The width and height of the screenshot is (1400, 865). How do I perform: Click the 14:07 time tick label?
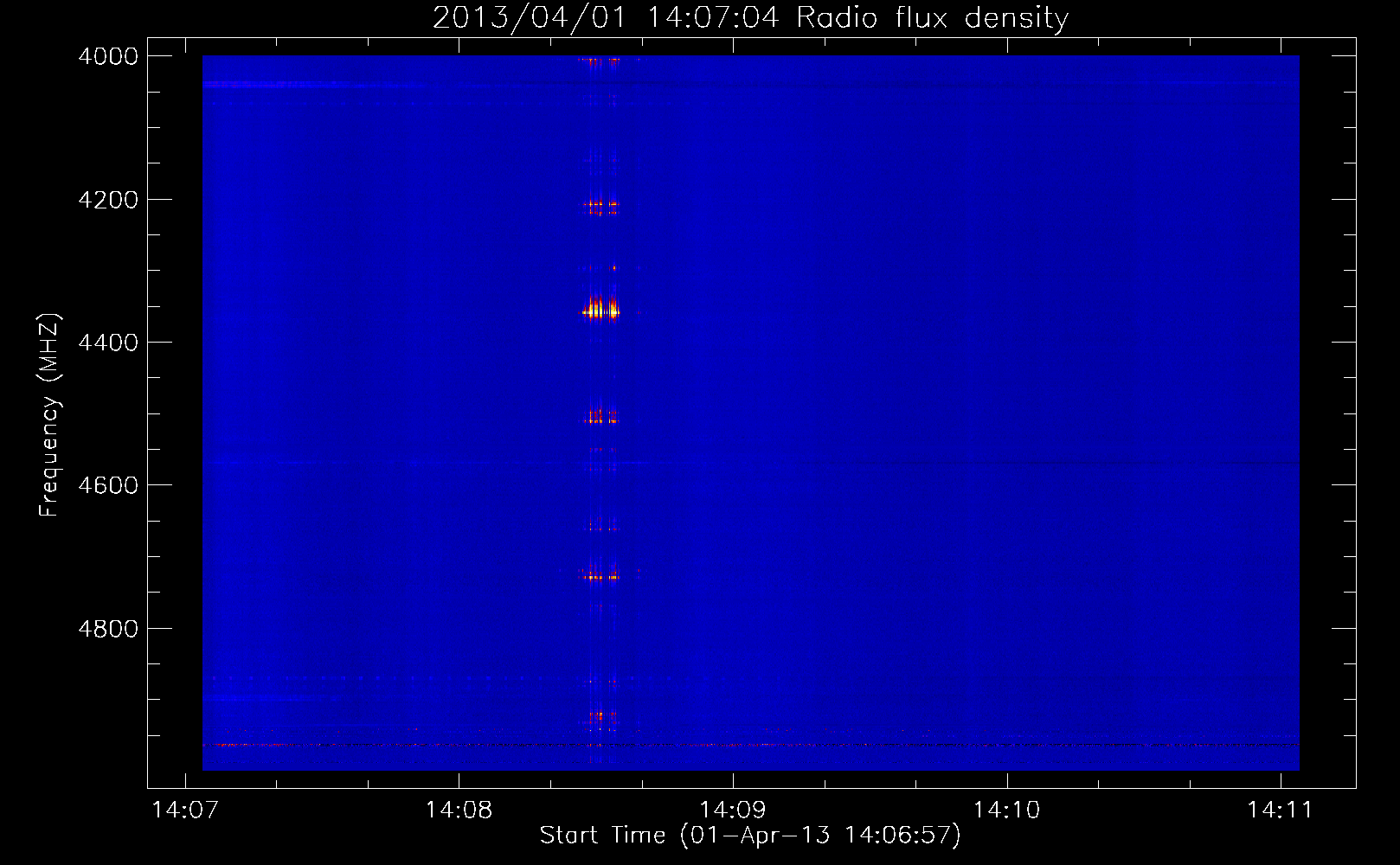tap(184, 811)
